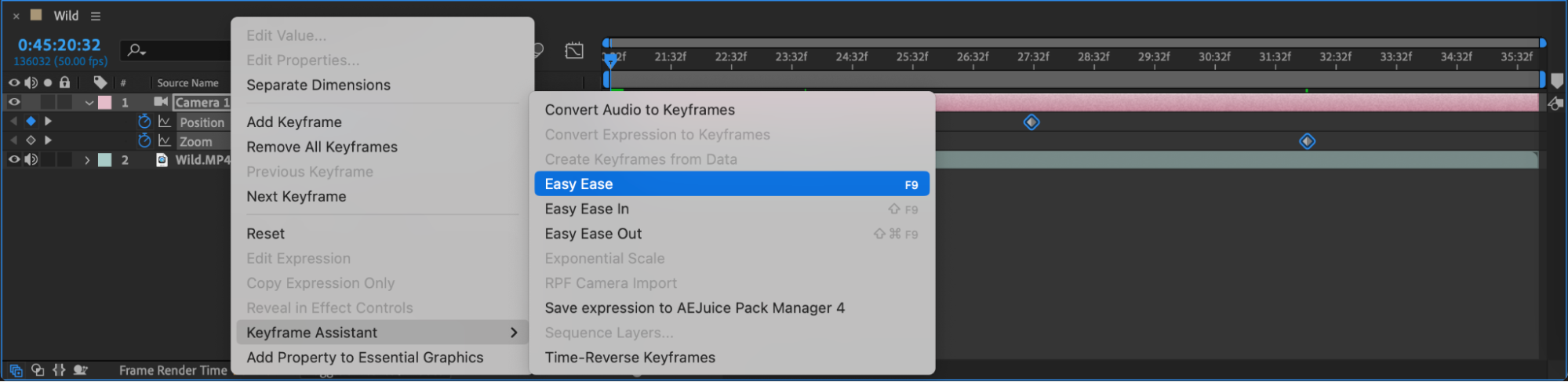Mute audio of Wild.MP4 layer

tap(31, 159)
